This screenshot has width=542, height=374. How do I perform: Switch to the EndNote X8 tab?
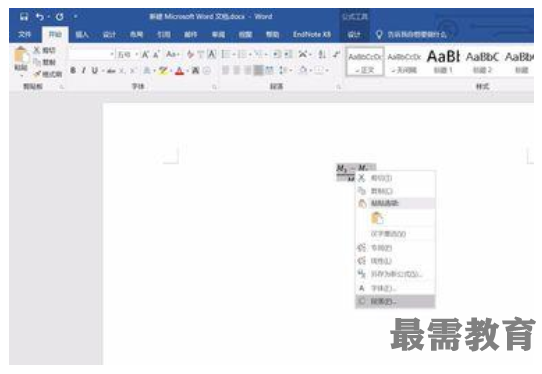tap(312, 35)
